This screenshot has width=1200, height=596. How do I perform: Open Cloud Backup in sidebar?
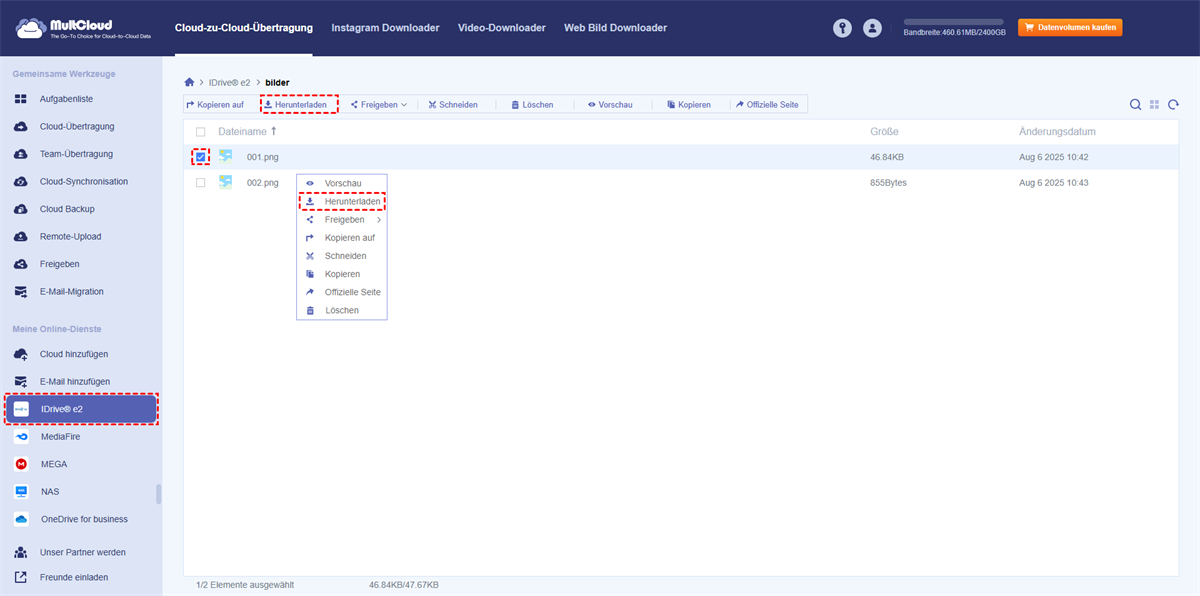point(67,209)
